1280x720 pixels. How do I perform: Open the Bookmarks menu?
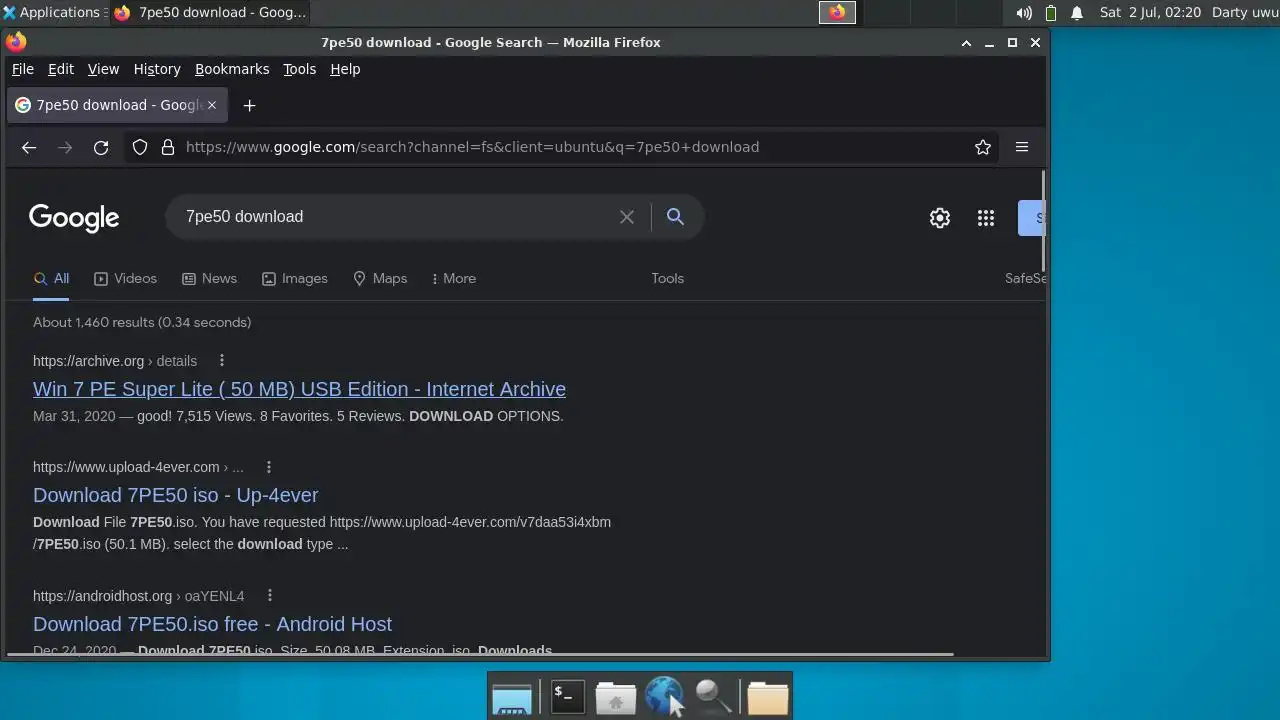pyautogui.click(x=232, y=69)
